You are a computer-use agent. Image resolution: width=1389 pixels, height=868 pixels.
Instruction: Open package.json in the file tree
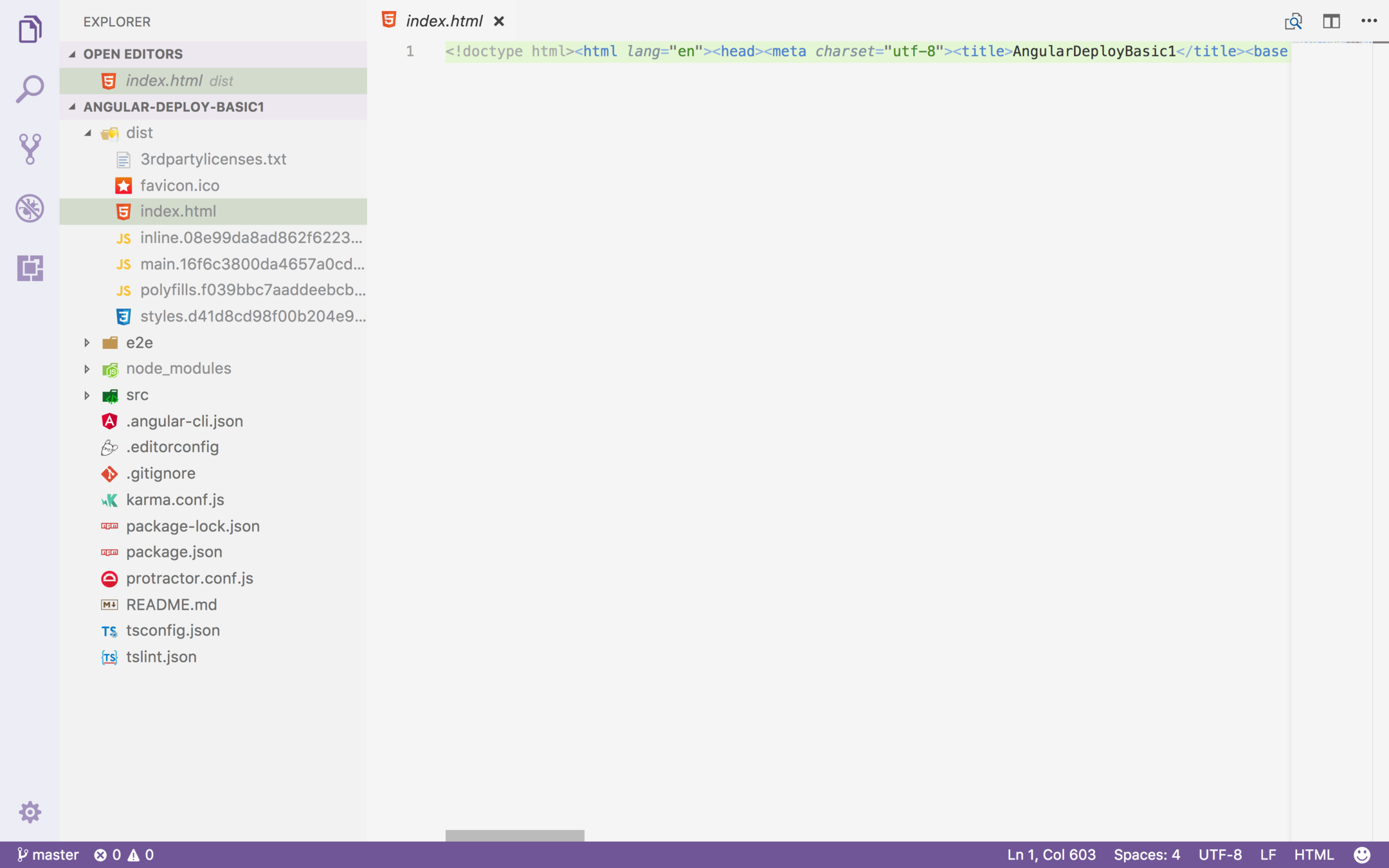(x=174, y=552)
